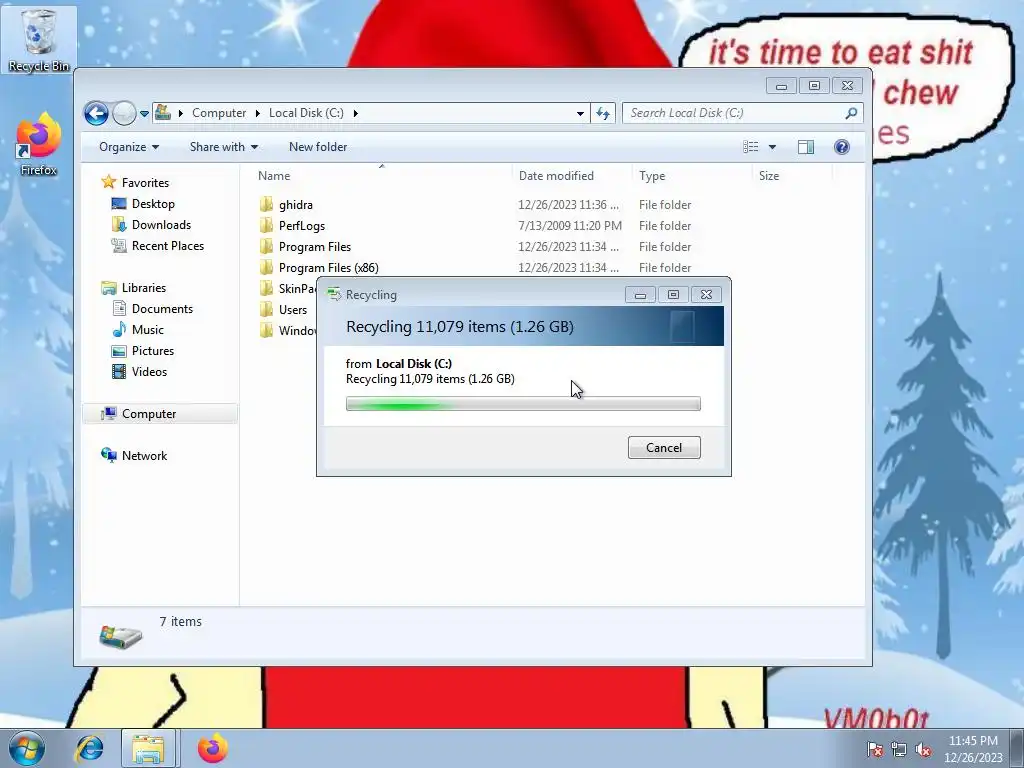The height and width of the screenshot is (768, 1024).
Task: Sort by Size column header
Action: tap(769, 176)
